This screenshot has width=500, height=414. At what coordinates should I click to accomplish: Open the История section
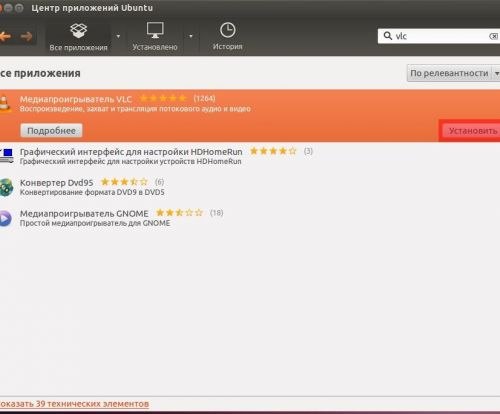click(227, 37)
